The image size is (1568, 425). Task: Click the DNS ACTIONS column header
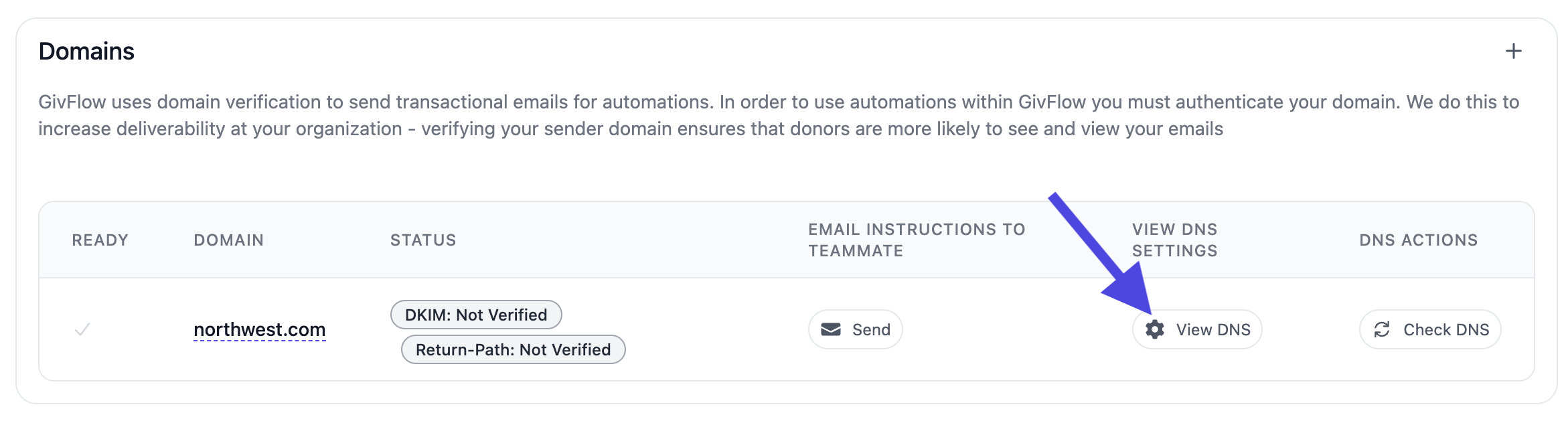click(1418, 240)
